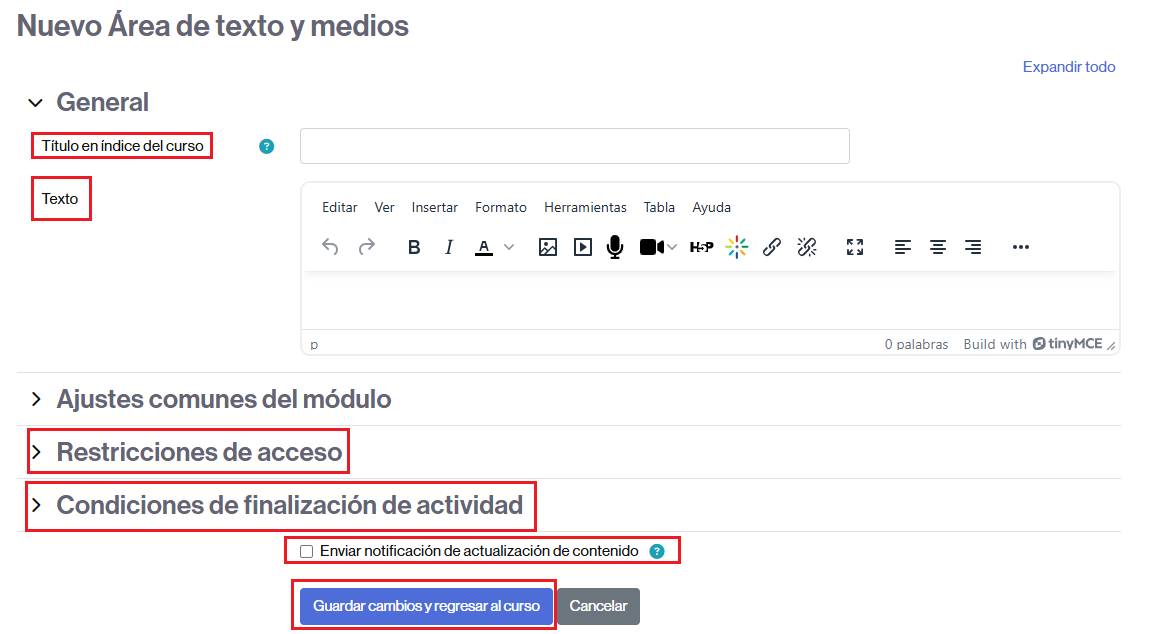
Task: Open the Editar menu
Action: pos(340,208)
